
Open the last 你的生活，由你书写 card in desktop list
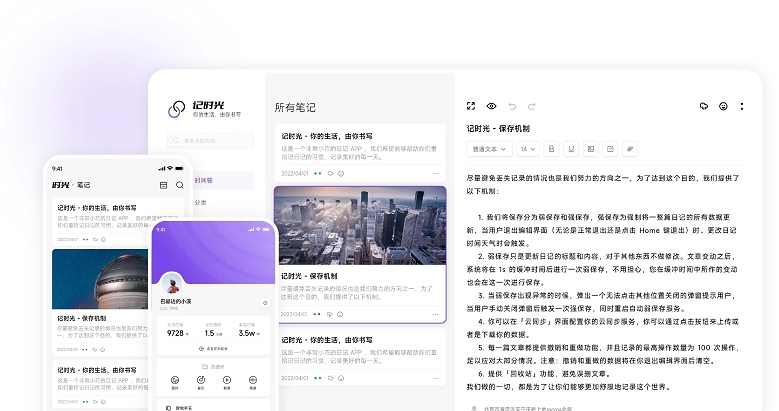tap(360, 355)
